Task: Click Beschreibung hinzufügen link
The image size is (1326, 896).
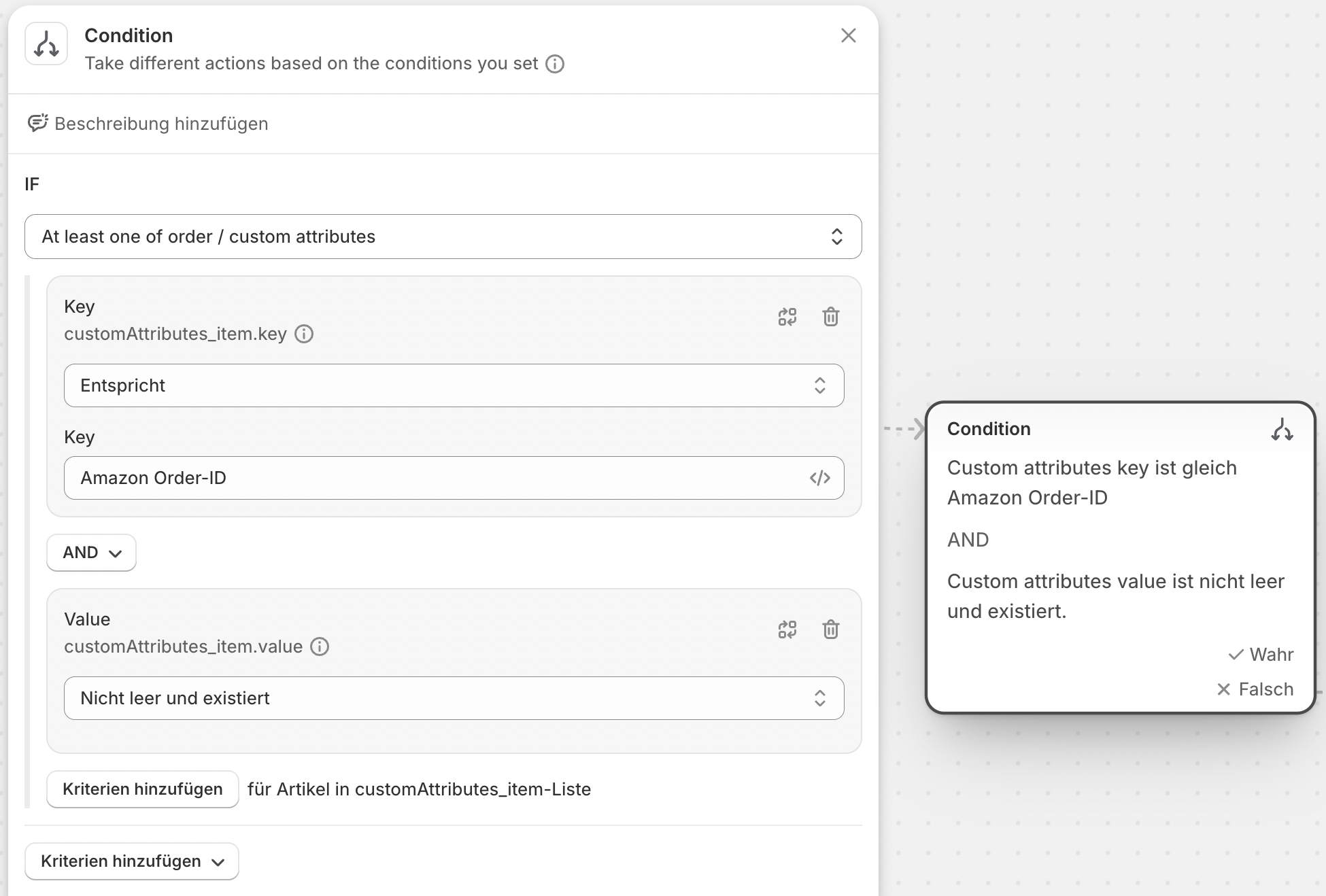Action: pyautogui.click(x=161, y=124)
